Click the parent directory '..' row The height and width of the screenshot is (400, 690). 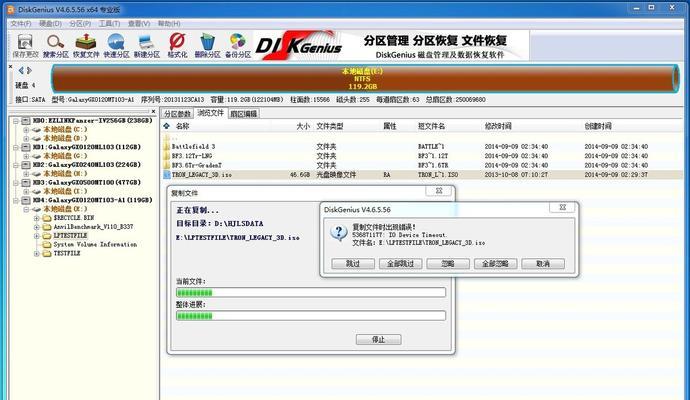coord(422,138)
